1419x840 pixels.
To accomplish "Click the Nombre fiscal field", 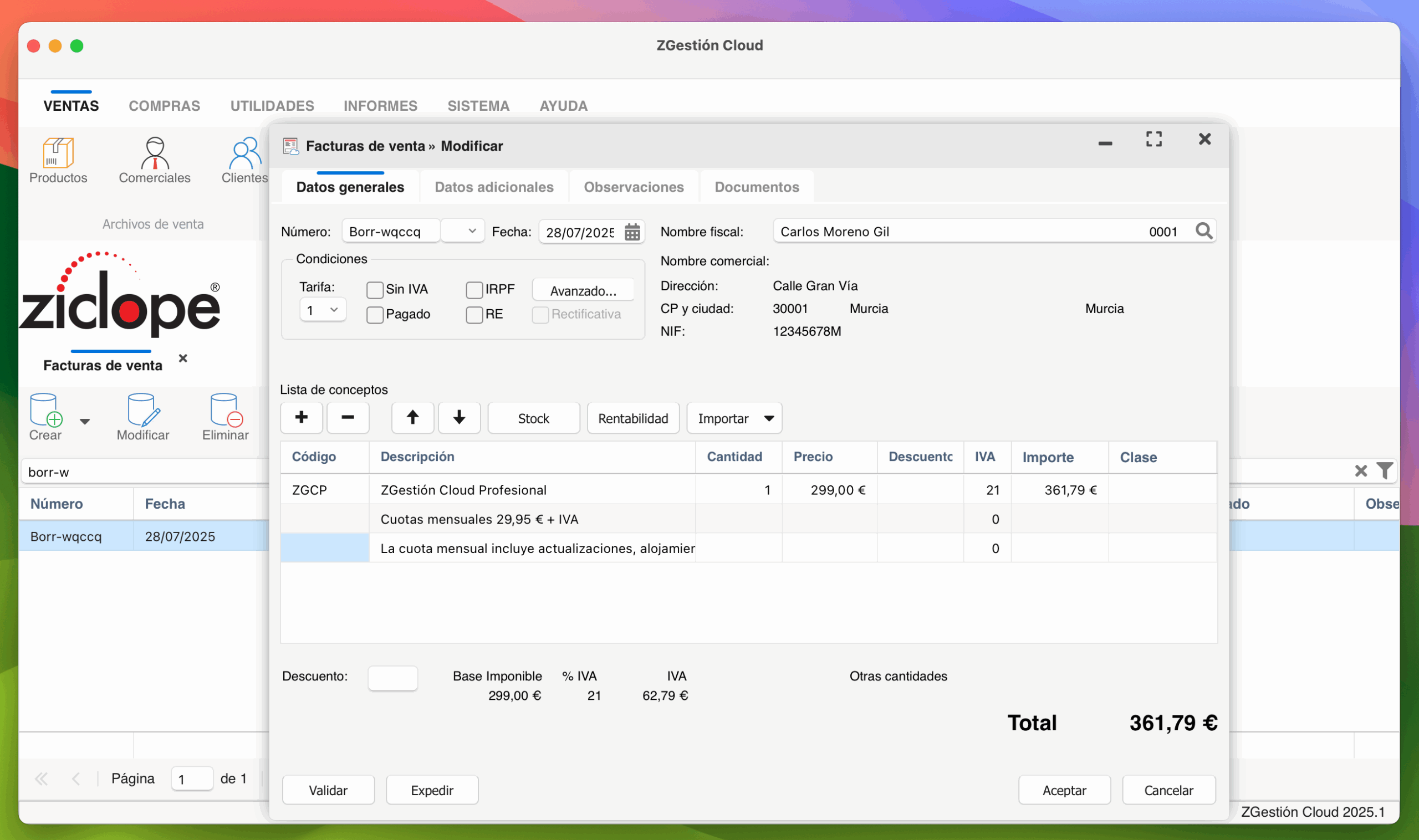I will point(994,231).
